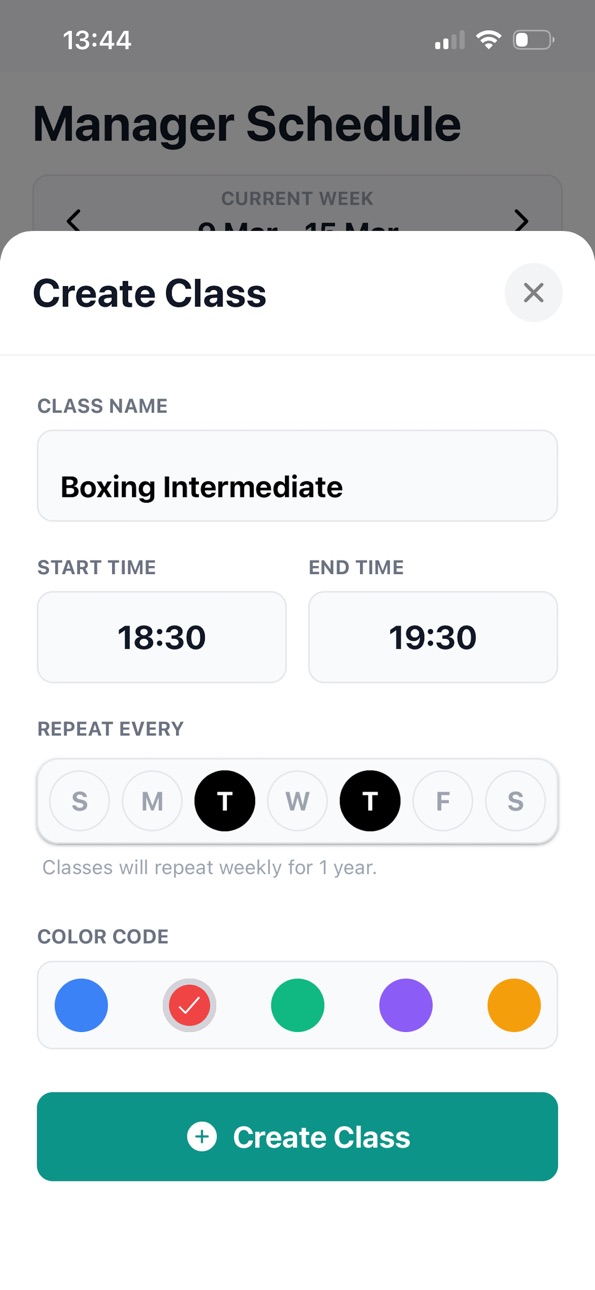Image resolution: width=595 pixels, height=1290 pixels.
Task: Tap the cellular signal bars icon
Action: coord(450,41)
